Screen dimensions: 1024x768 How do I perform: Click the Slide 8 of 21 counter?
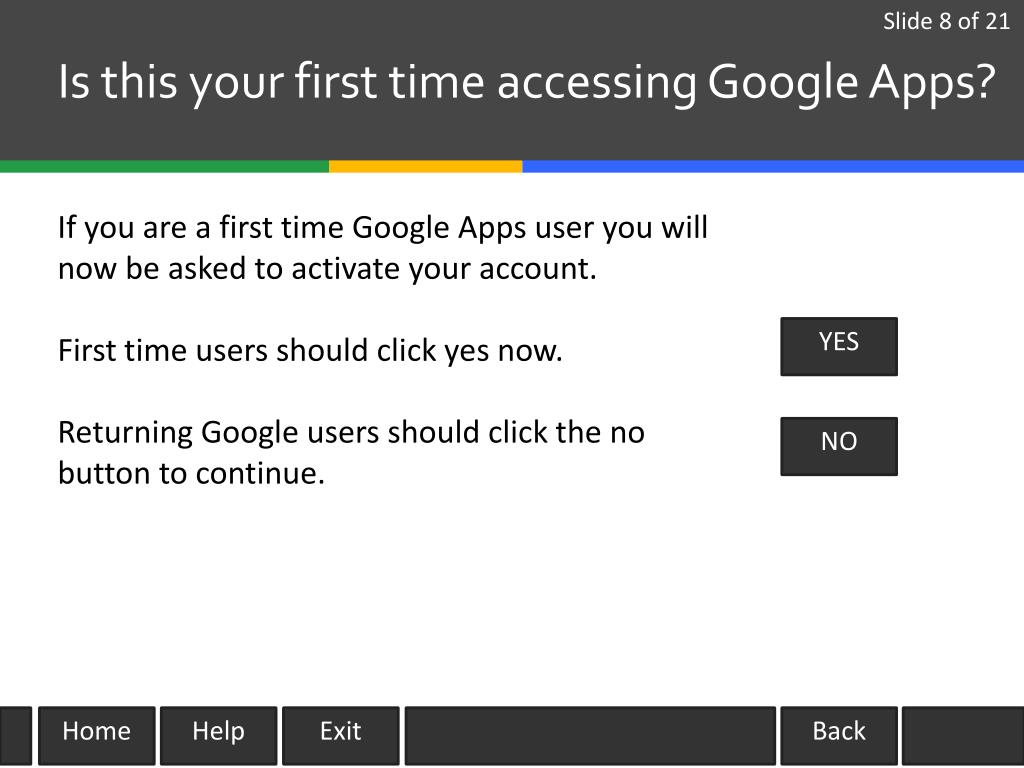point(946,22)
